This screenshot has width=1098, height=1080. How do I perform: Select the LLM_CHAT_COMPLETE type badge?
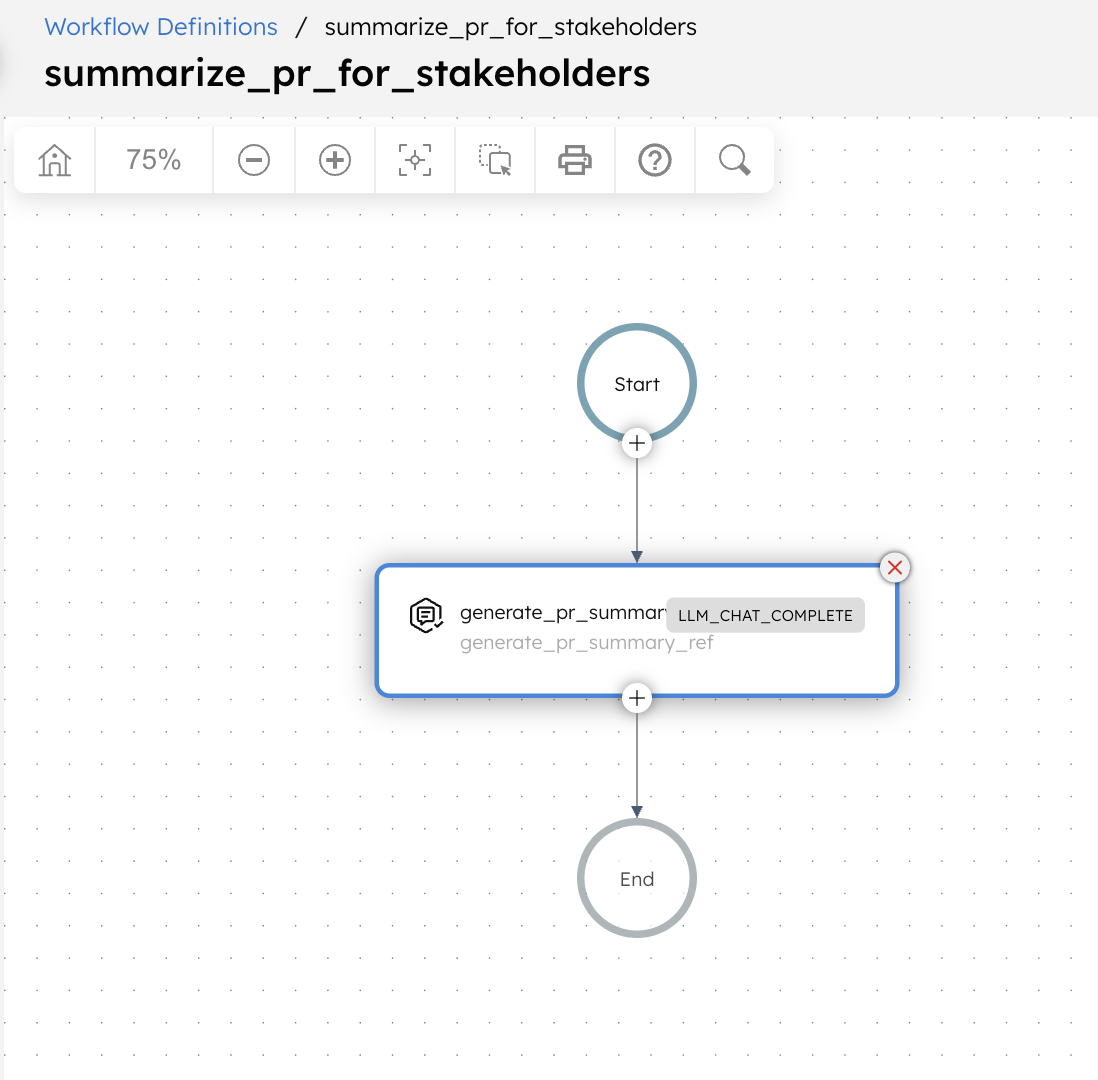765,615
